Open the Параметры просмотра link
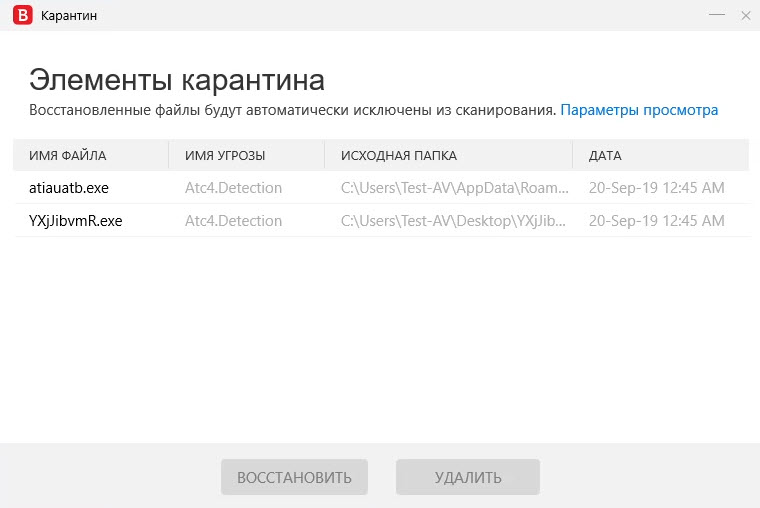The height and width of the screenshot is (508, 760). coord(639,110)
